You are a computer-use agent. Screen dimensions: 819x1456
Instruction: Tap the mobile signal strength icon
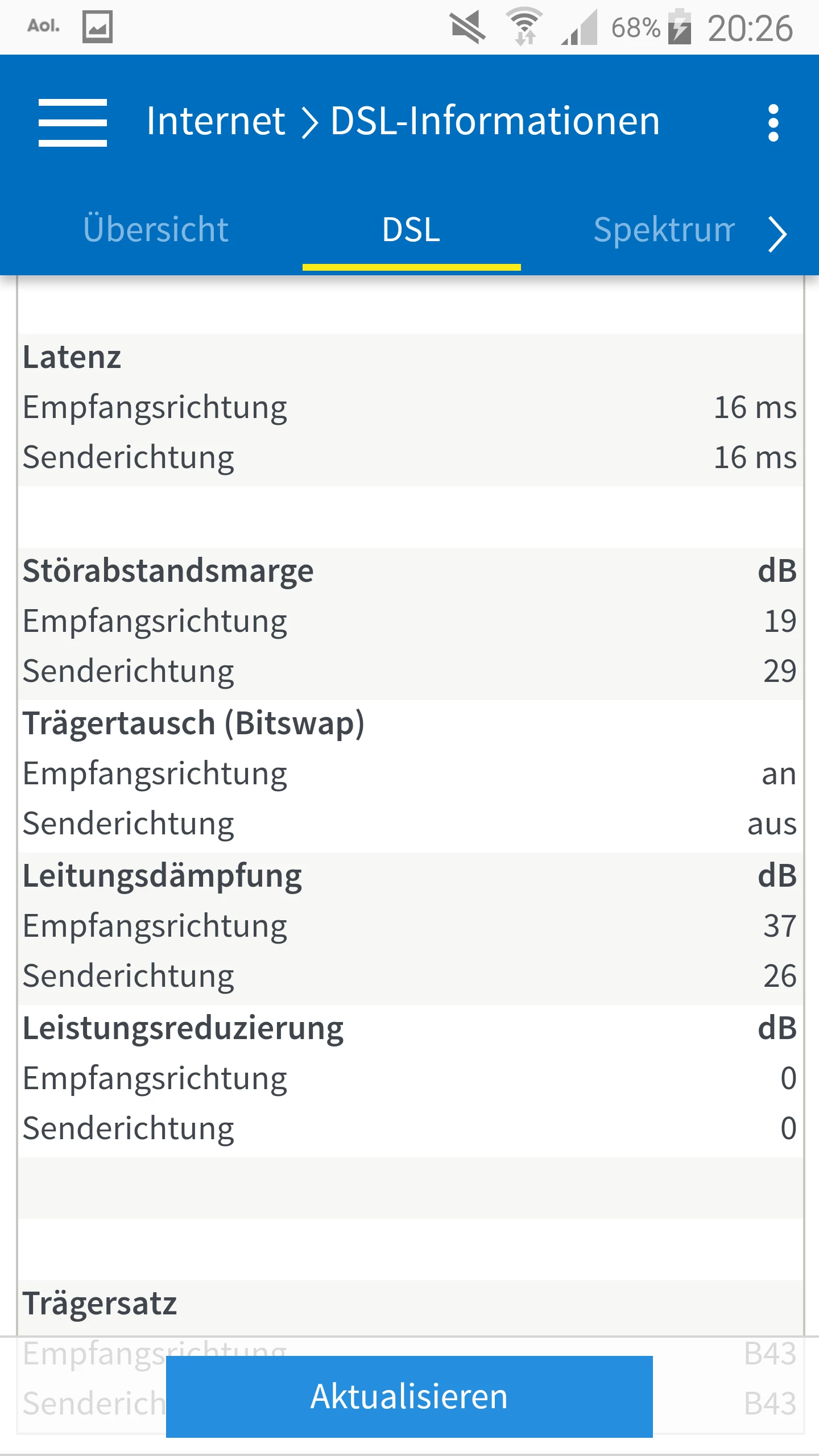click(x=580, y=28)
